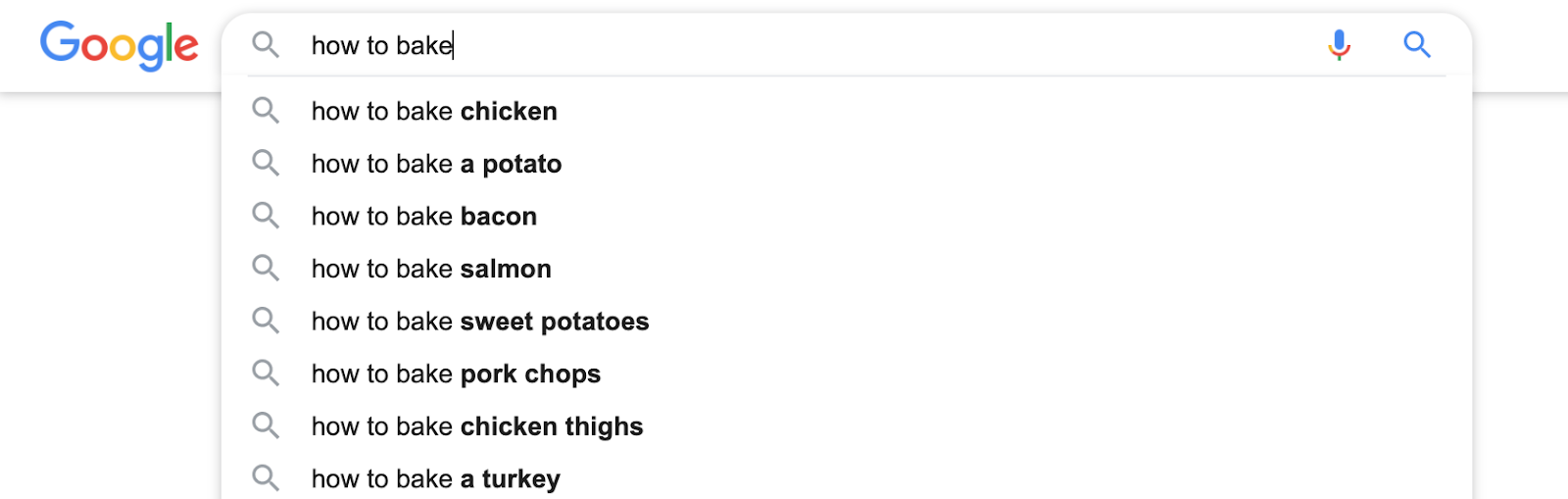
Task: Click magnifier icon beside 'how to bake bacon'
Action: tap(266, 215)
